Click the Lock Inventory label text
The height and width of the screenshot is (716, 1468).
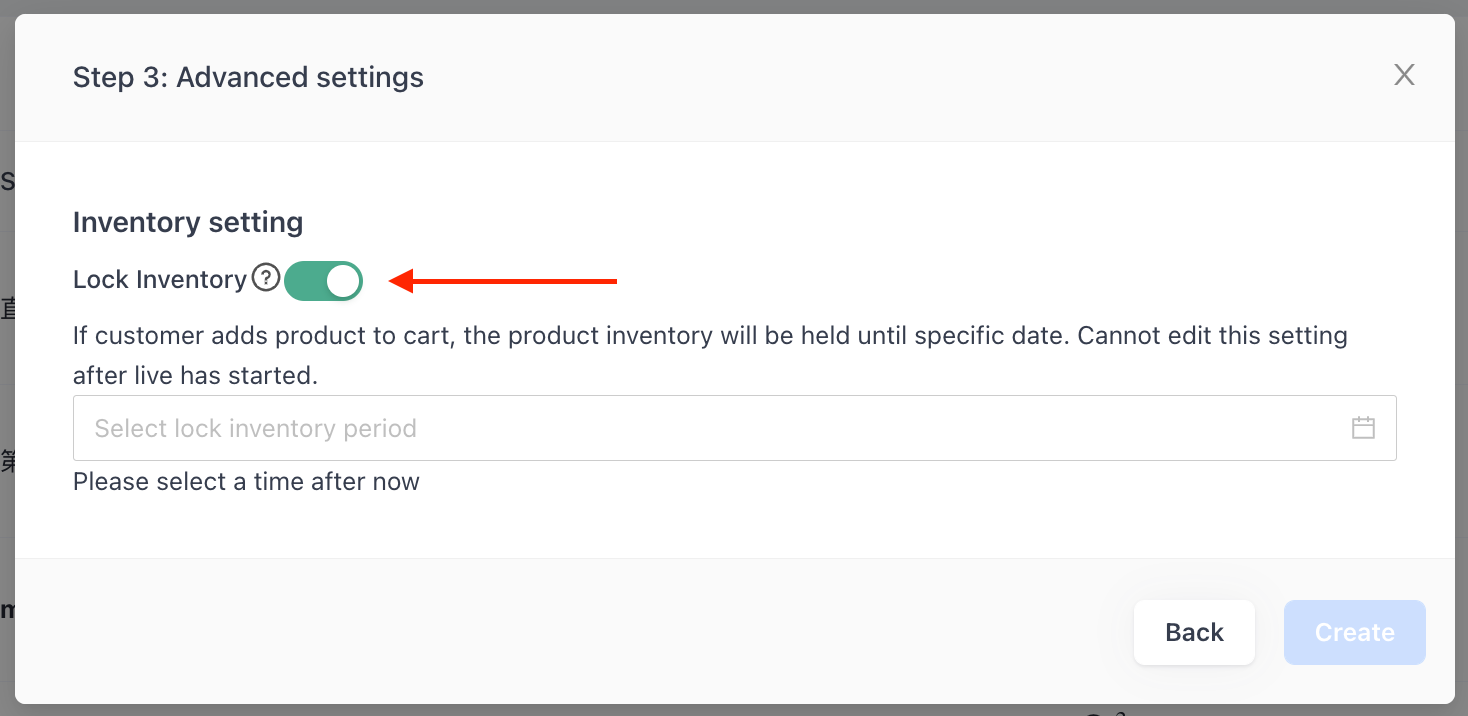tap(160, 279)
